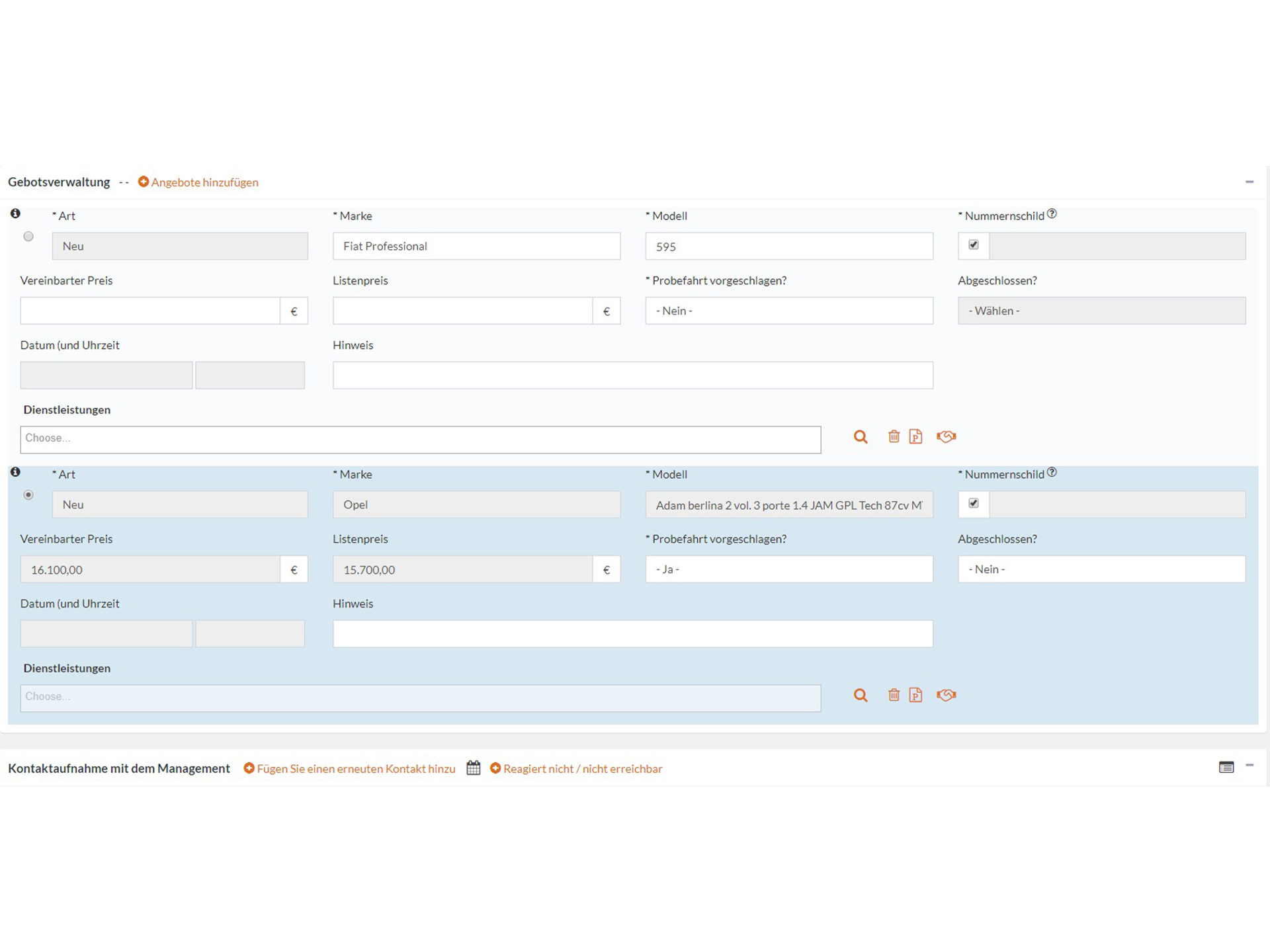
Task: Click search magnifier in Fiat Professional offer
Action: 861,437
